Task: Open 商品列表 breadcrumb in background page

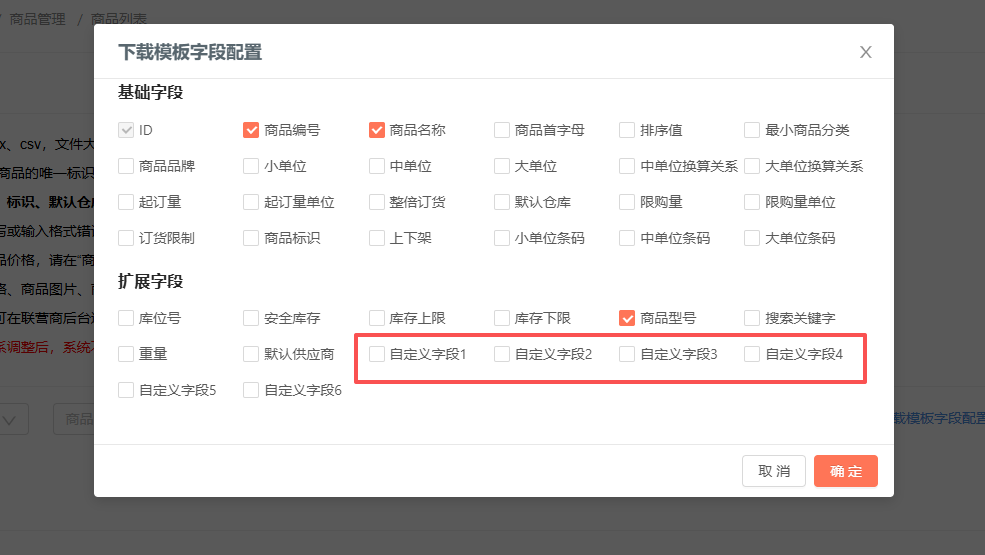Action: click(119, 19)
